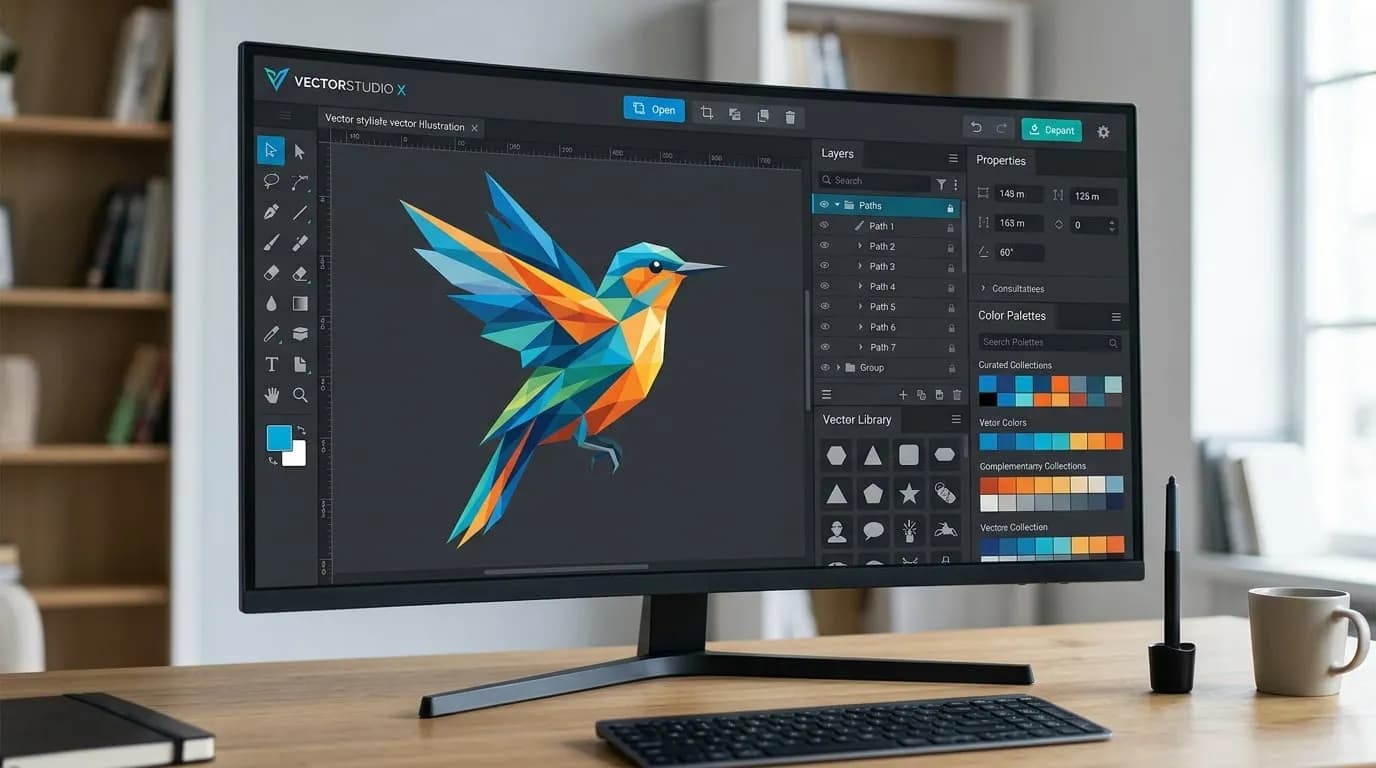Viewport: 1376px width, 768px height.
Task: Toggle visibility of Path 4 layer
Action: point(825,286)
